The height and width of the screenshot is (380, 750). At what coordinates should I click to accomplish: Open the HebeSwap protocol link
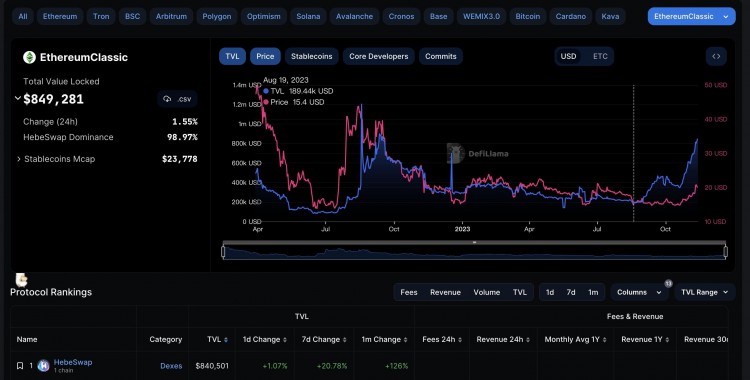point(73,362)
